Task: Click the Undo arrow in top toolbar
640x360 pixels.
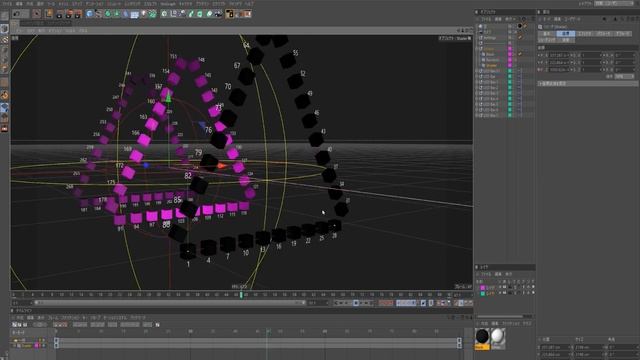Action: [16, 14]
